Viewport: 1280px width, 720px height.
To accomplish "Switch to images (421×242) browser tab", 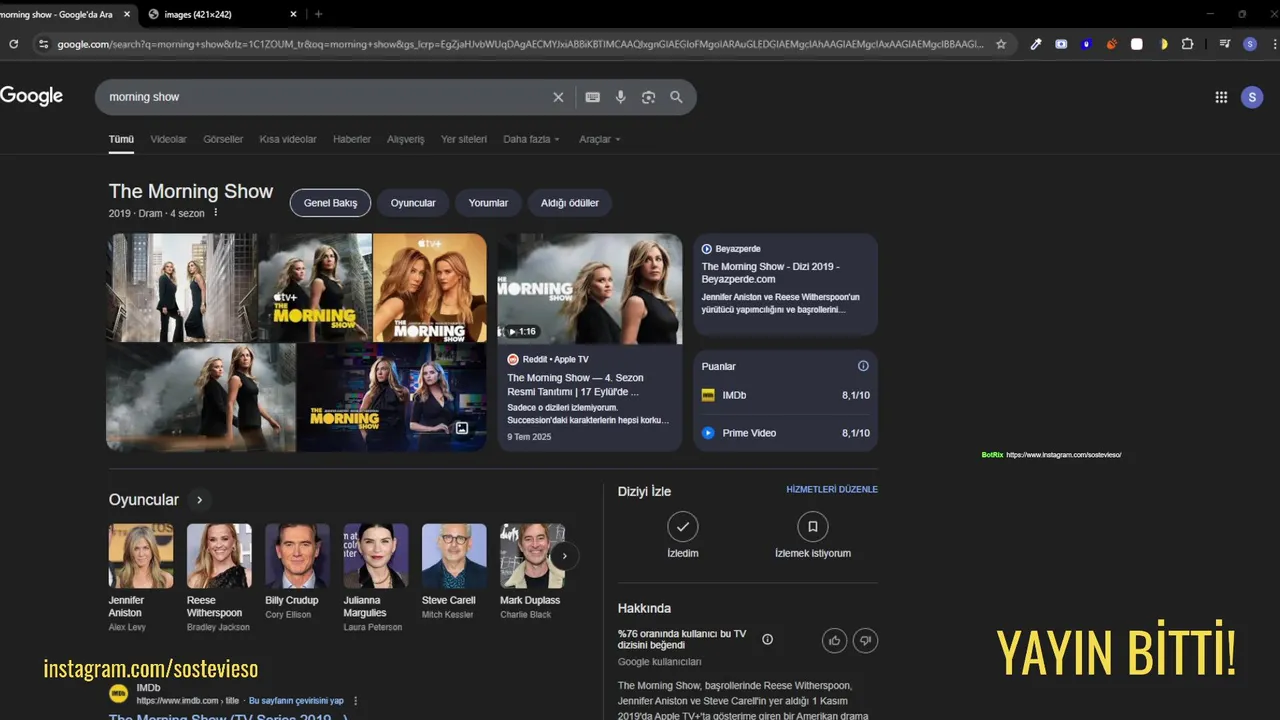I will click(220, 14).
